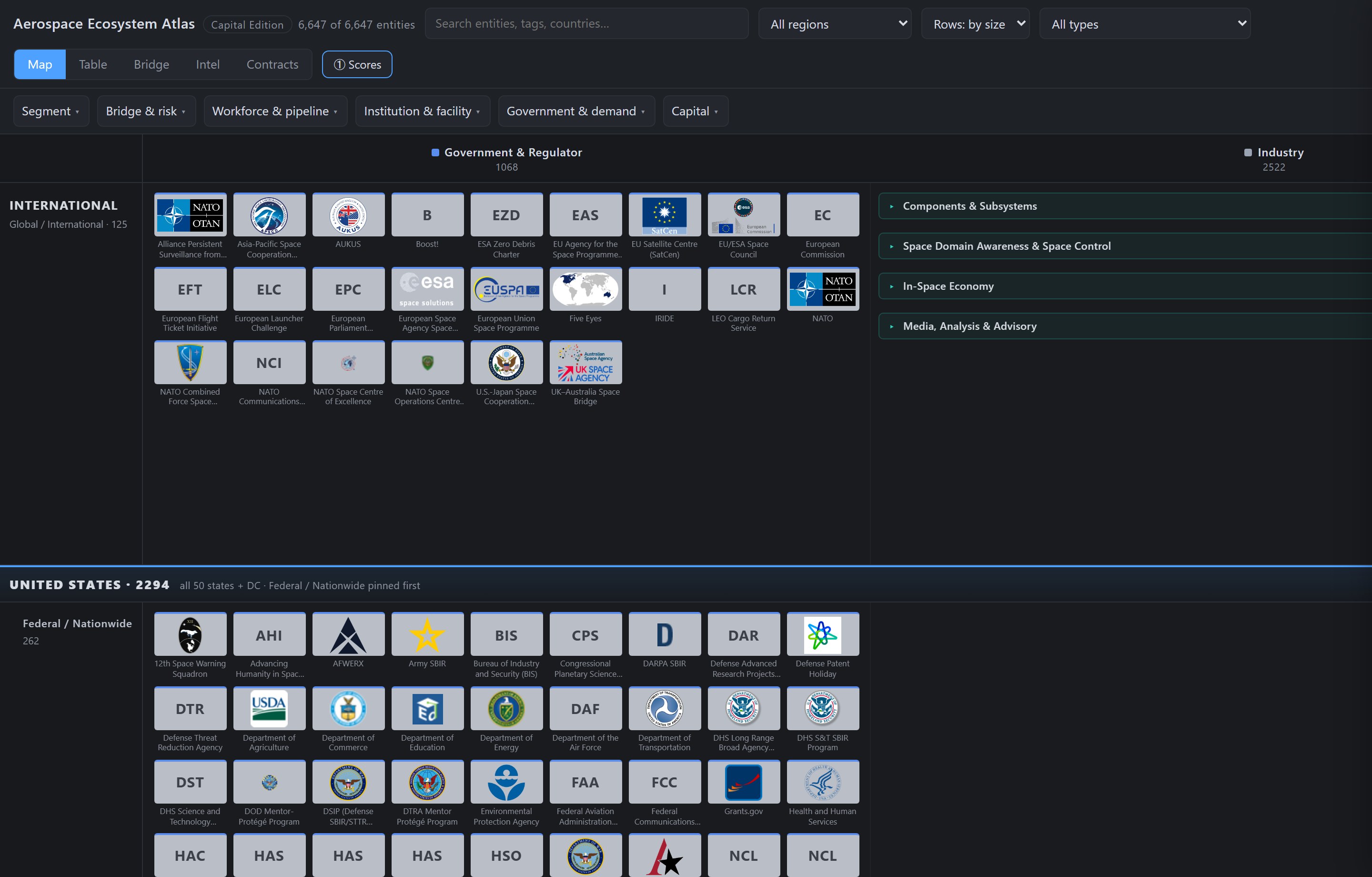Switch to the Contracts tab

[x=272, y=64]
